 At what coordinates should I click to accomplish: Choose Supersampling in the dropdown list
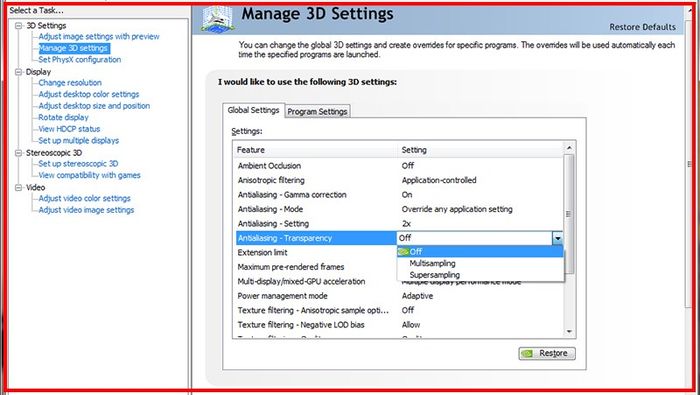(480, 275)
